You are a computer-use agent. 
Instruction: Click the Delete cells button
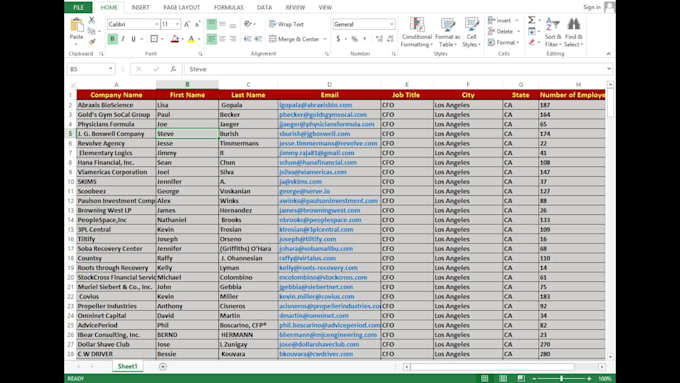tap(503, 31)
